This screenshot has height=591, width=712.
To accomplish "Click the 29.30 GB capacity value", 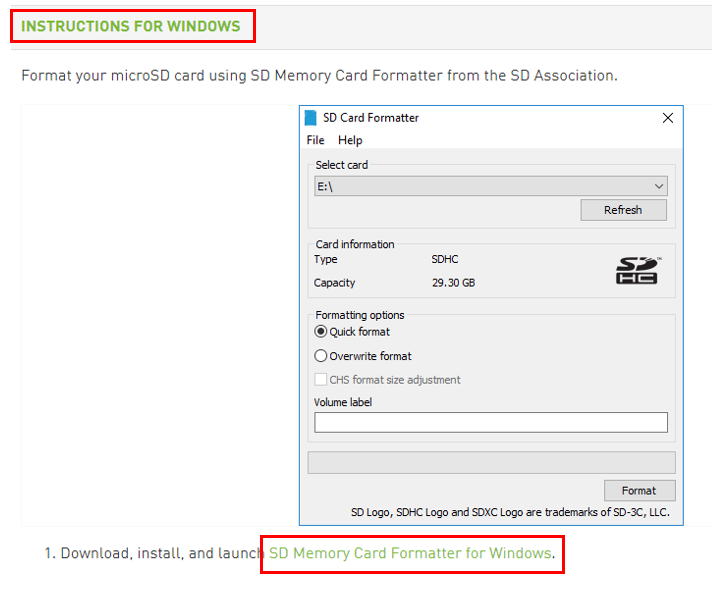I will pos(453,283).
